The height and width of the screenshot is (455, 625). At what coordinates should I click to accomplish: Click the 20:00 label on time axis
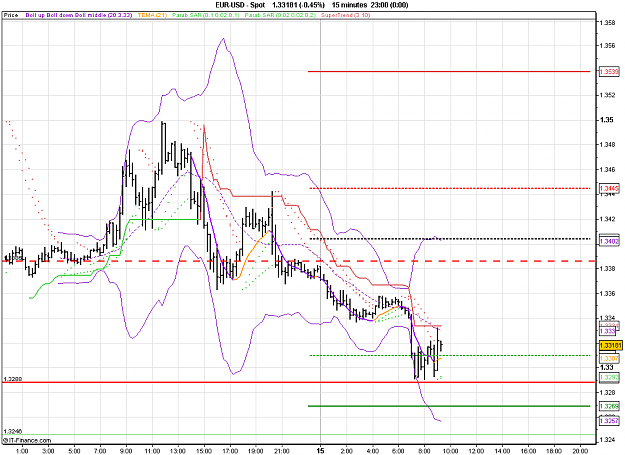point(580,451)
